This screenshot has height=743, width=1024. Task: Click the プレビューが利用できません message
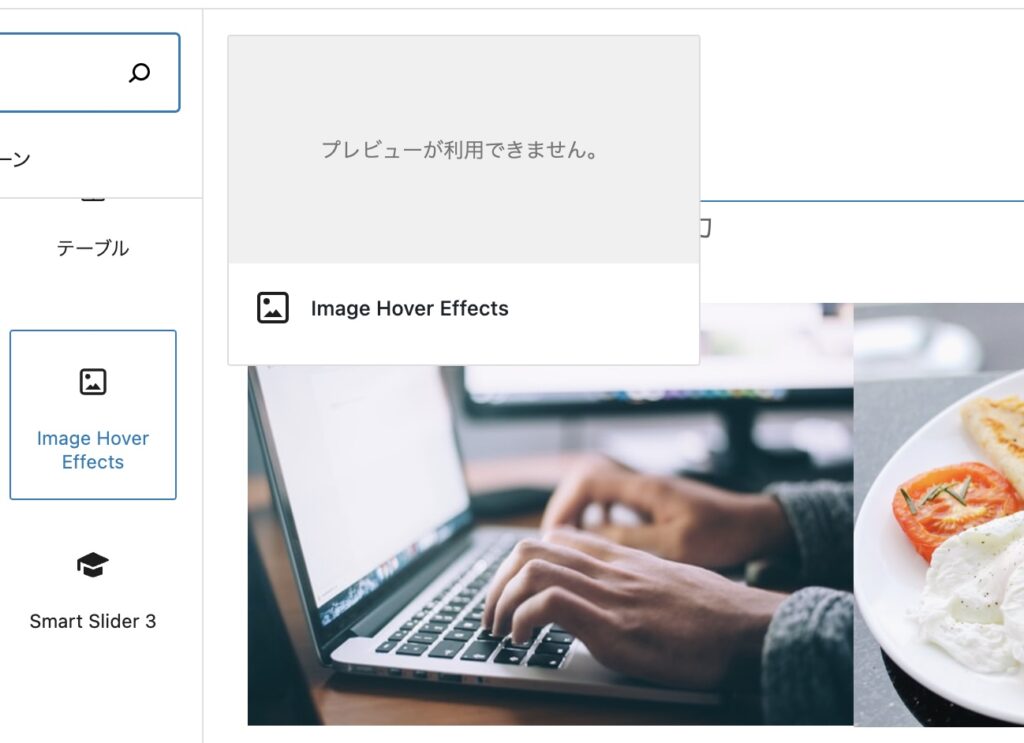460,150
